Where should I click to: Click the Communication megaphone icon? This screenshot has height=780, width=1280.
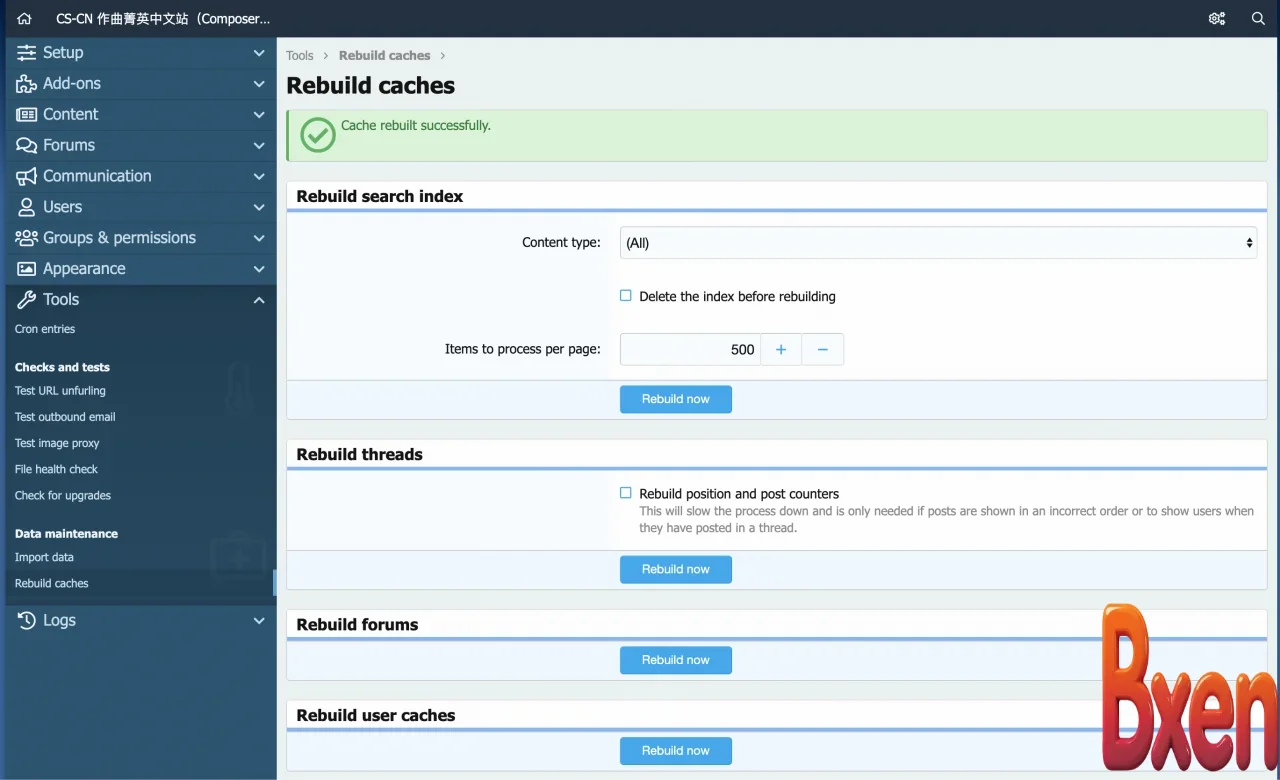tap(26, 177)
